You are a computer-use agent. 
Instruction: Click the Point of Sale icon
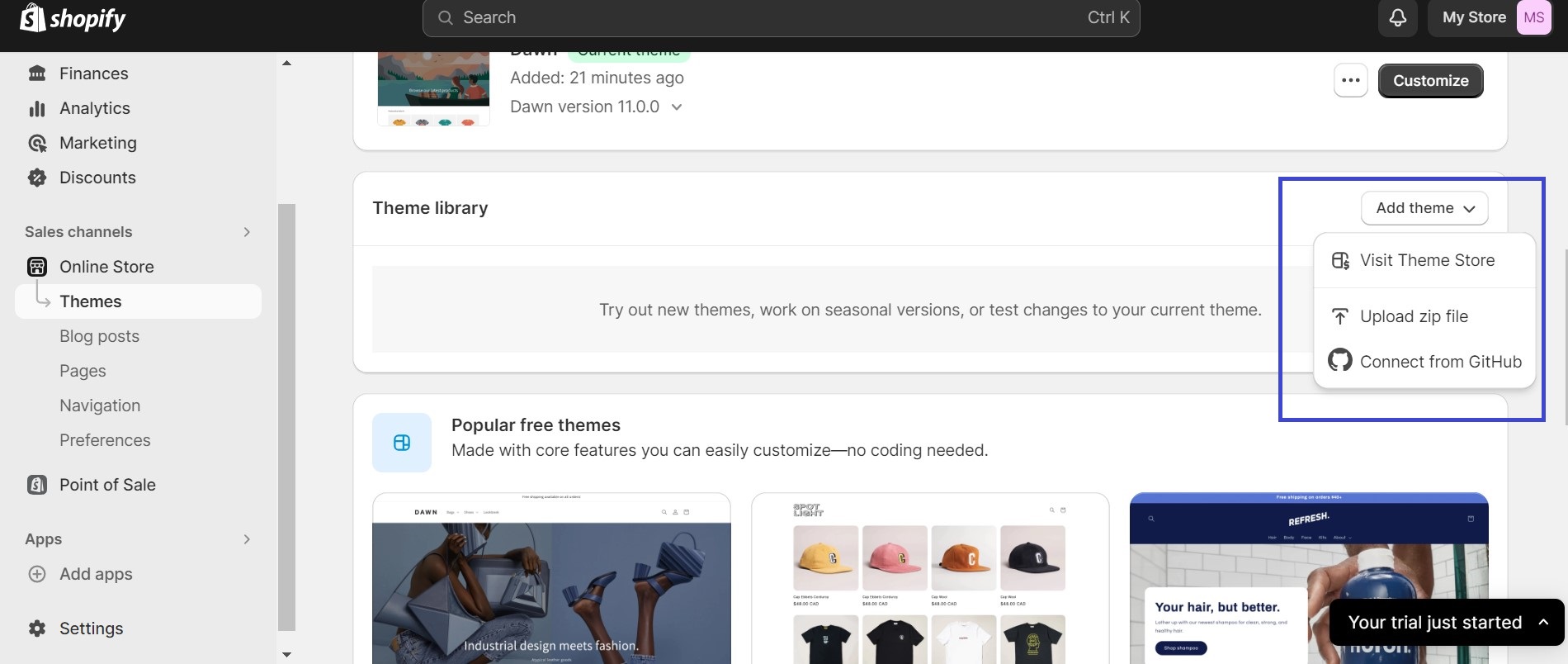pos(37,485)
